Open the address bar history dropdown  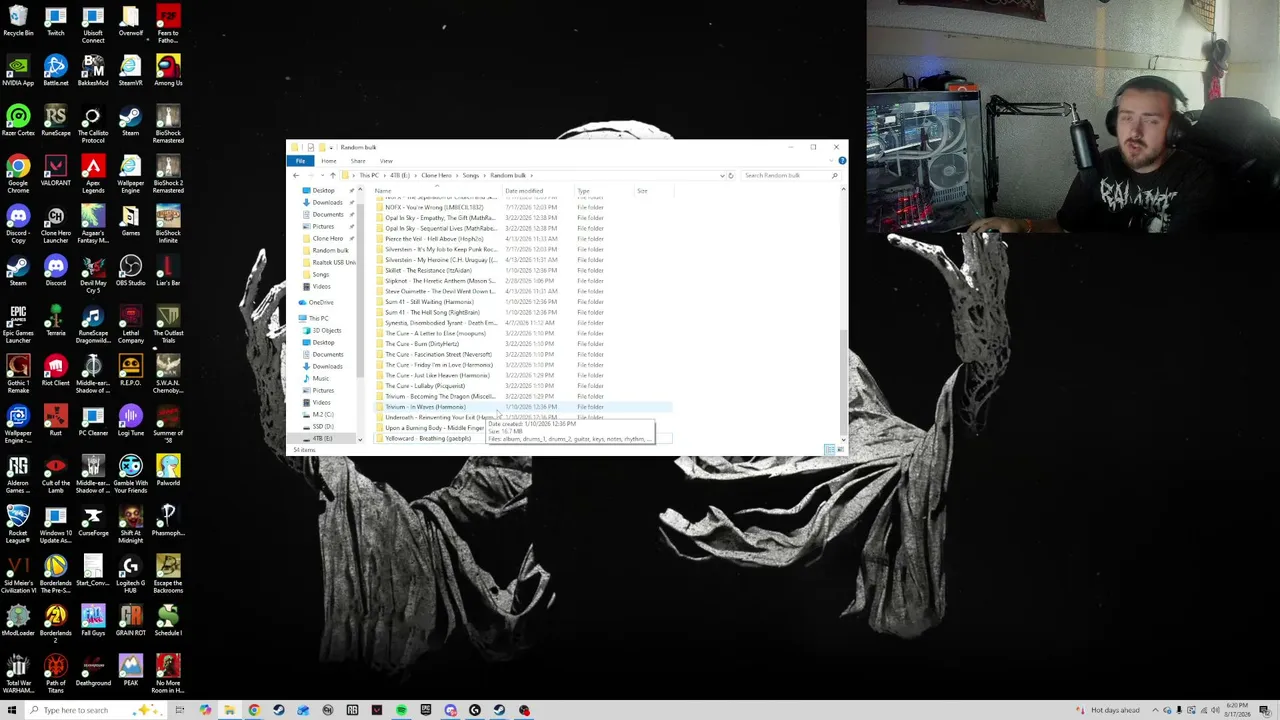click(x=722, y=175)
